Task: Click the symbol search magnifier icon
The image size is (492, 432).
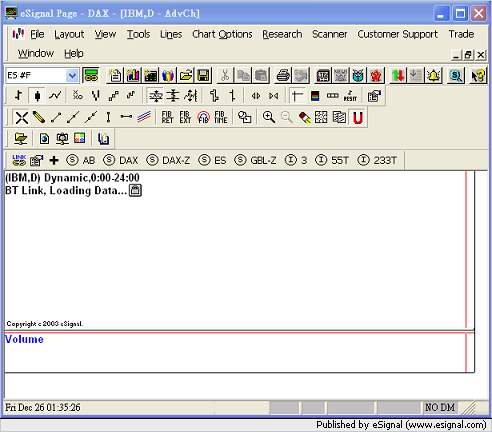Action: click(x=456, y=76)
